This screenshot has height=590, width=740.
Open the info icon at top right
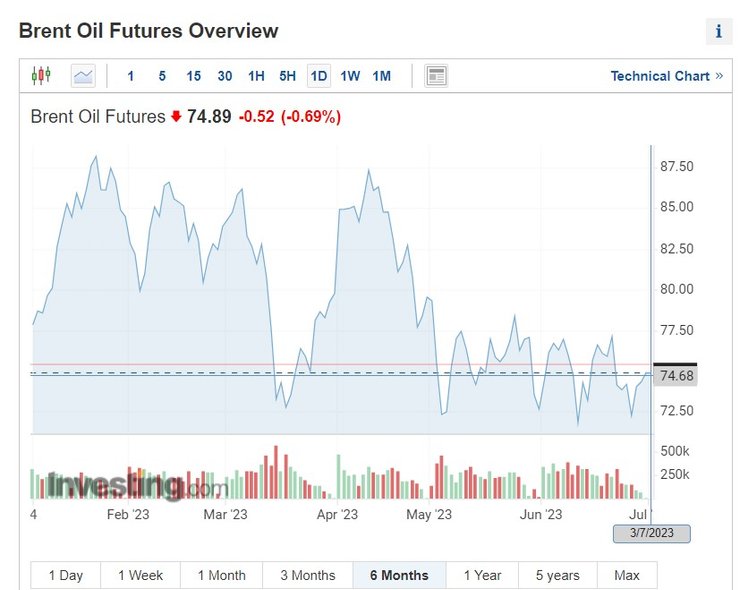pyautogui.click(x=718, y=31)
